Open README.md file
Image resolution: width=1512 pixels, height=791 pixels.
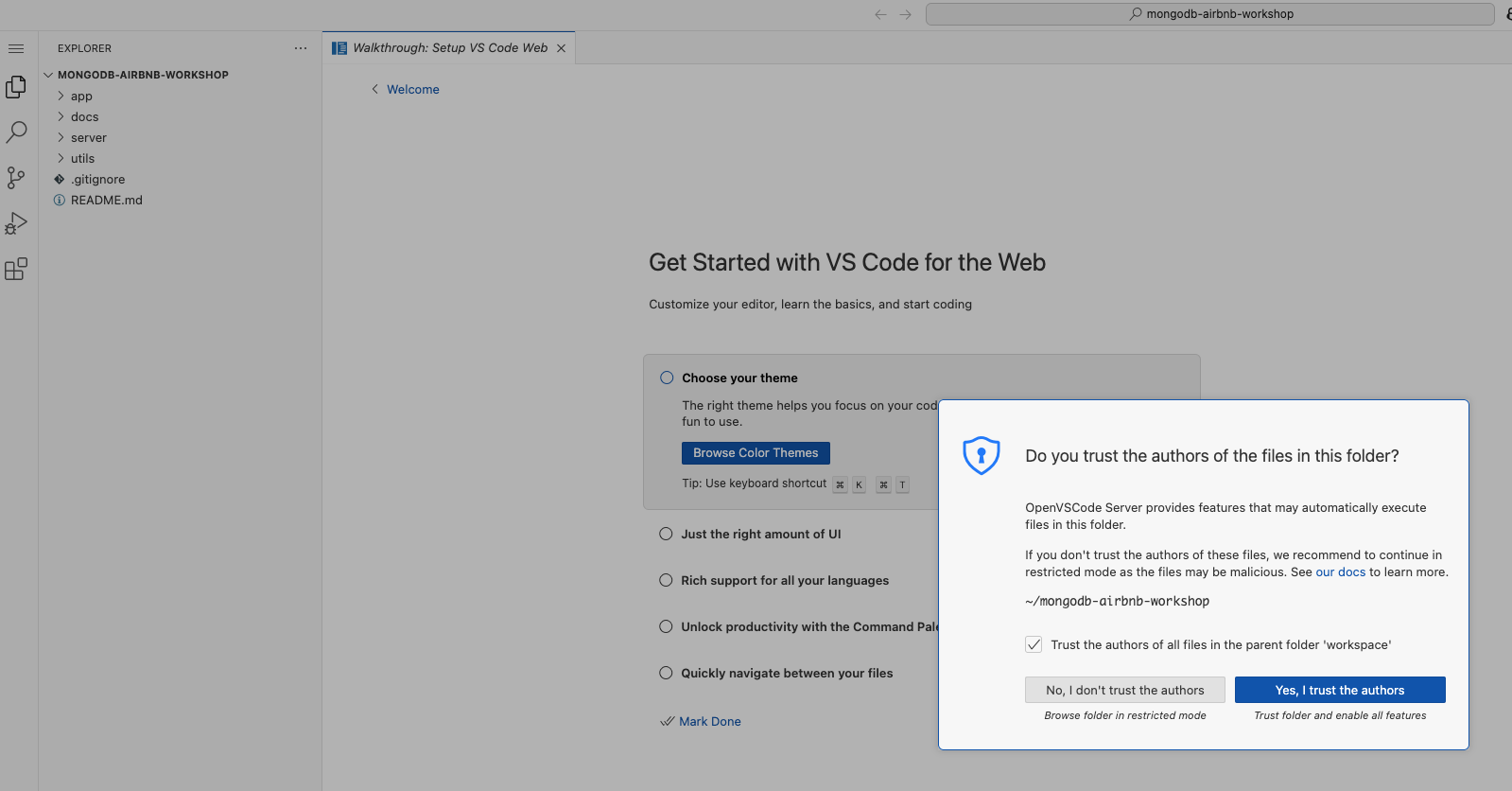click(x=106, y=201)
